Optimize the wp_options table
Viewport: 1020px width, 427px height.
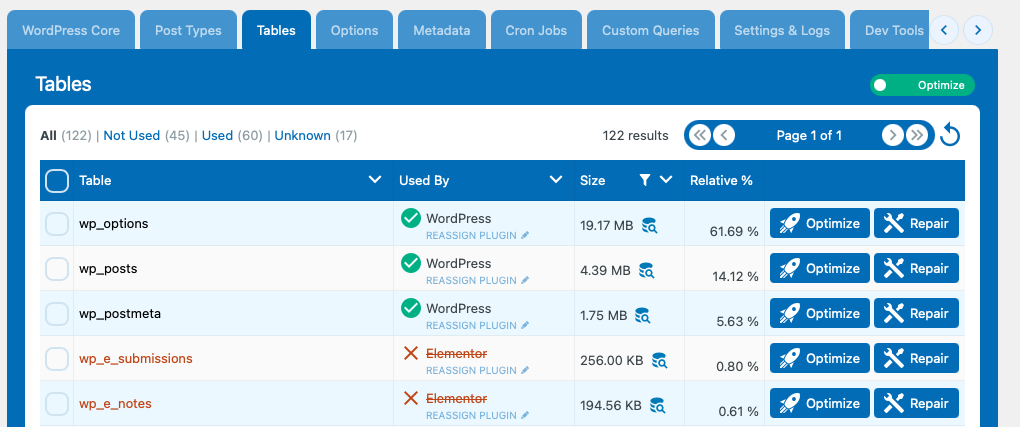point(819,224)
